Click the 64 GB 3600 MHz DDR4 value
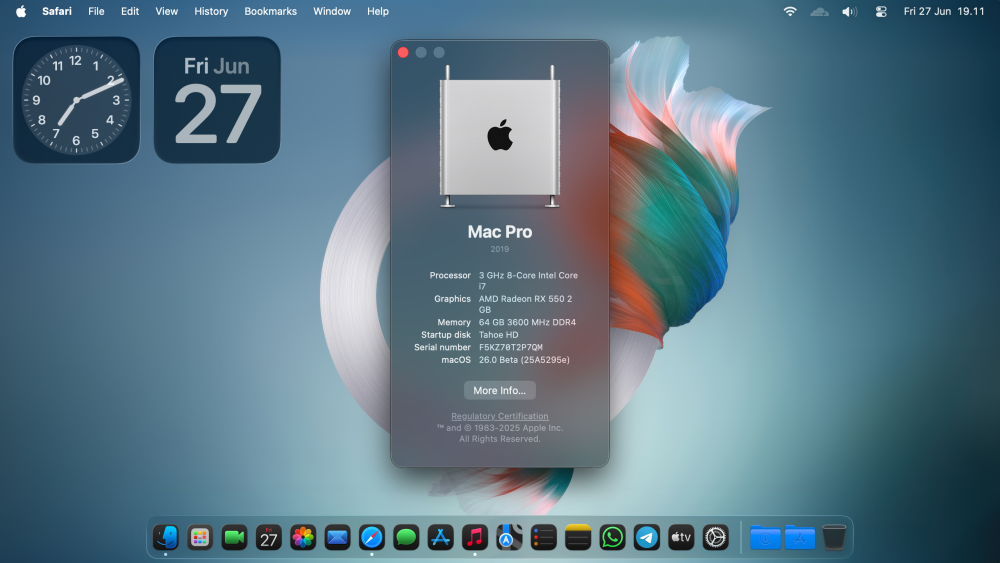The height and width of the screenshot is (563, 1000). tap(527, 323)
